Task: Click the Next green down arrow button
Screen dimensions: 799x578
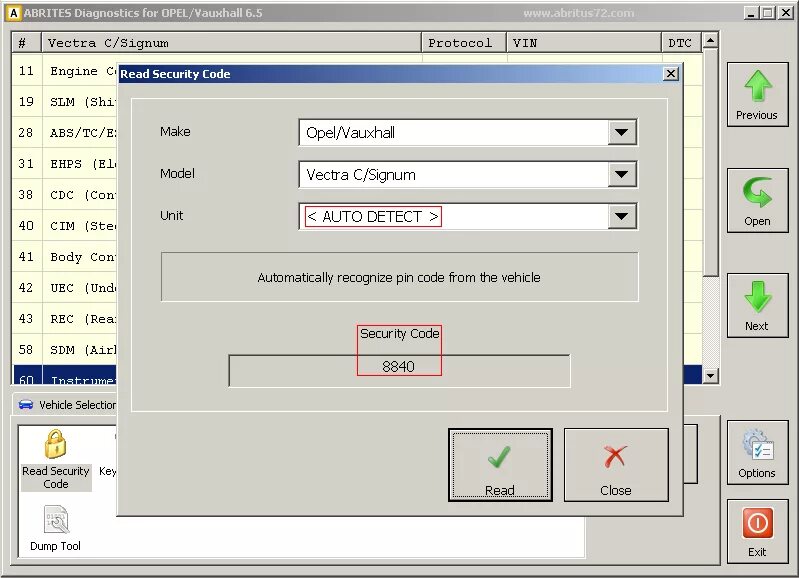Action: [757, 305]
